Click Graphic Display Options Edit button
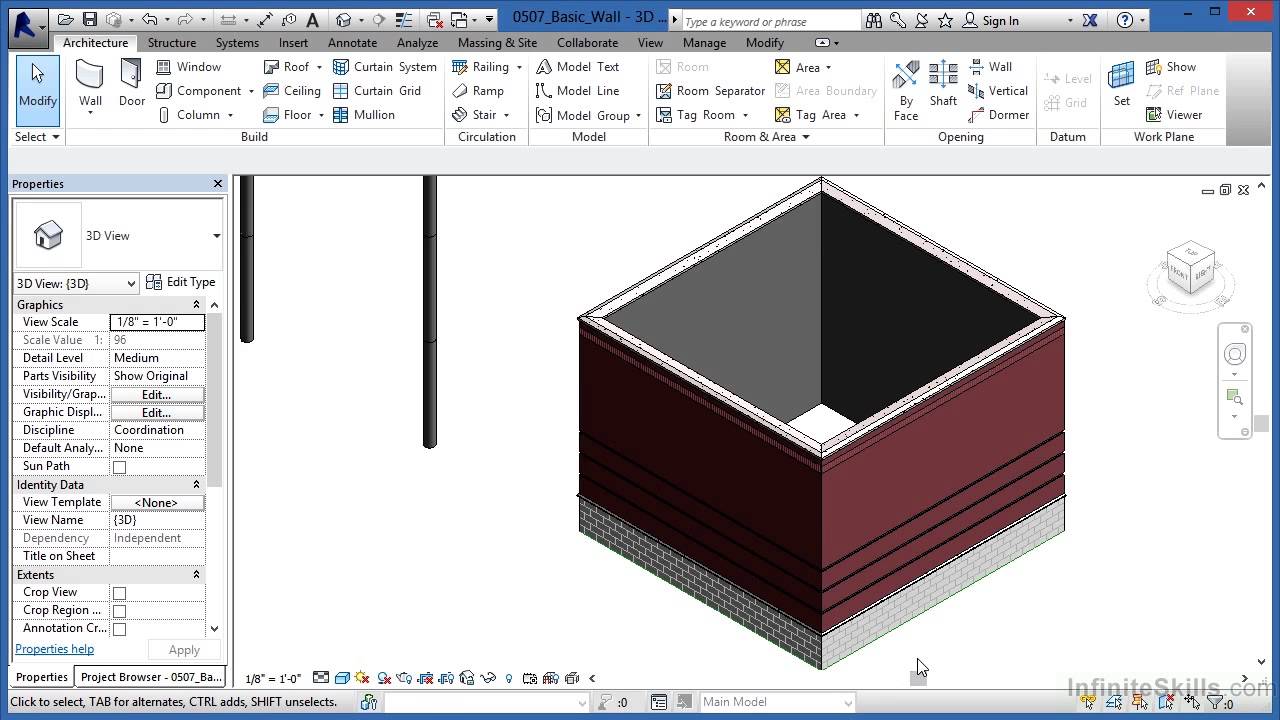1280x720 pixels. [157, 412]
